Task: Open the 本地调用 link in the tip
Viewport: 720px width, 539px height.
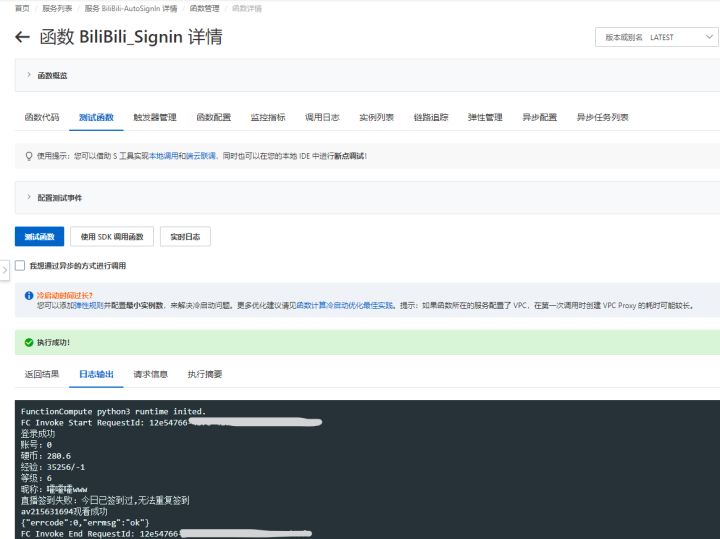Action: (x=163, y=156)
